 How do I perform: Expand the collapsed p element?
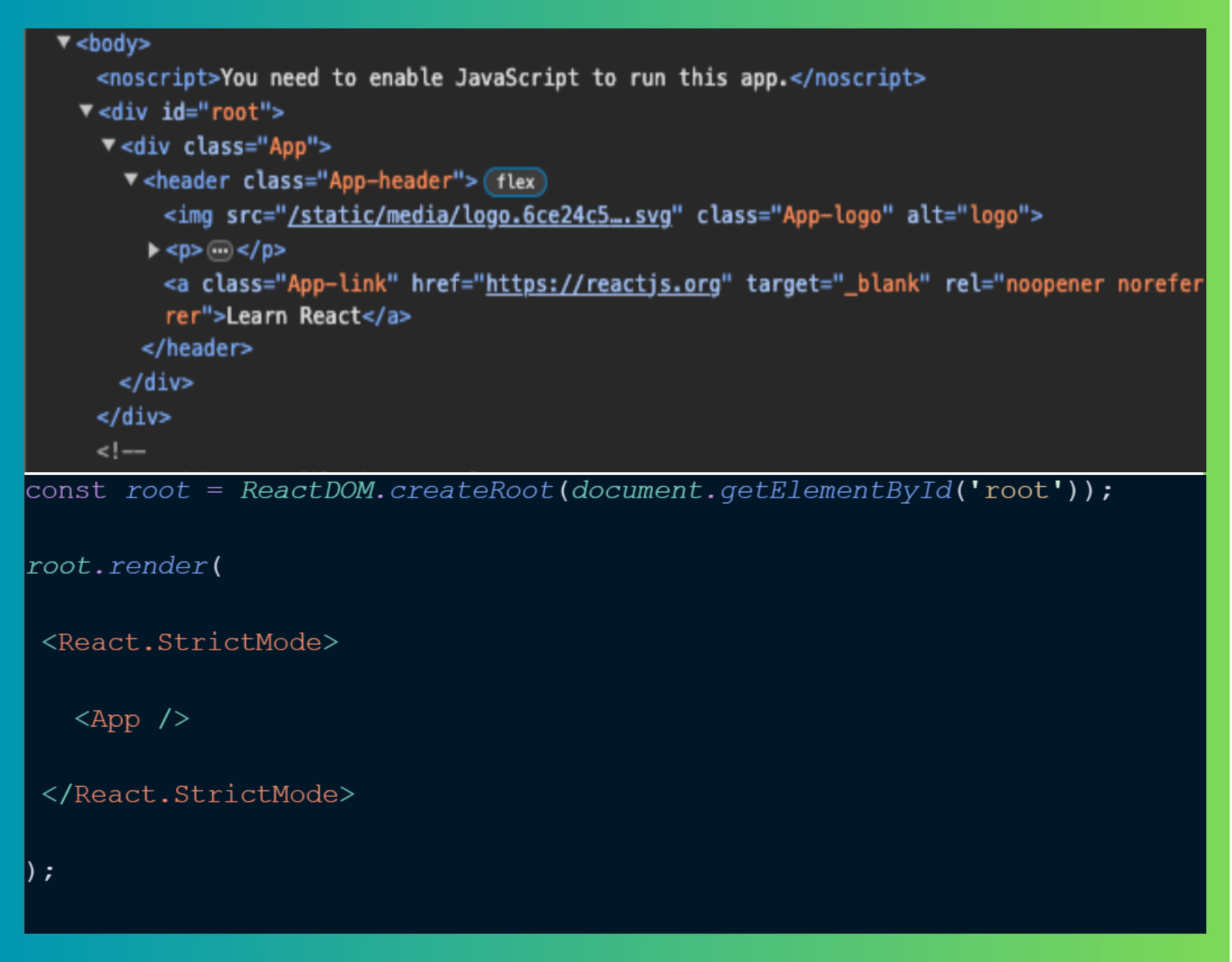153,249
